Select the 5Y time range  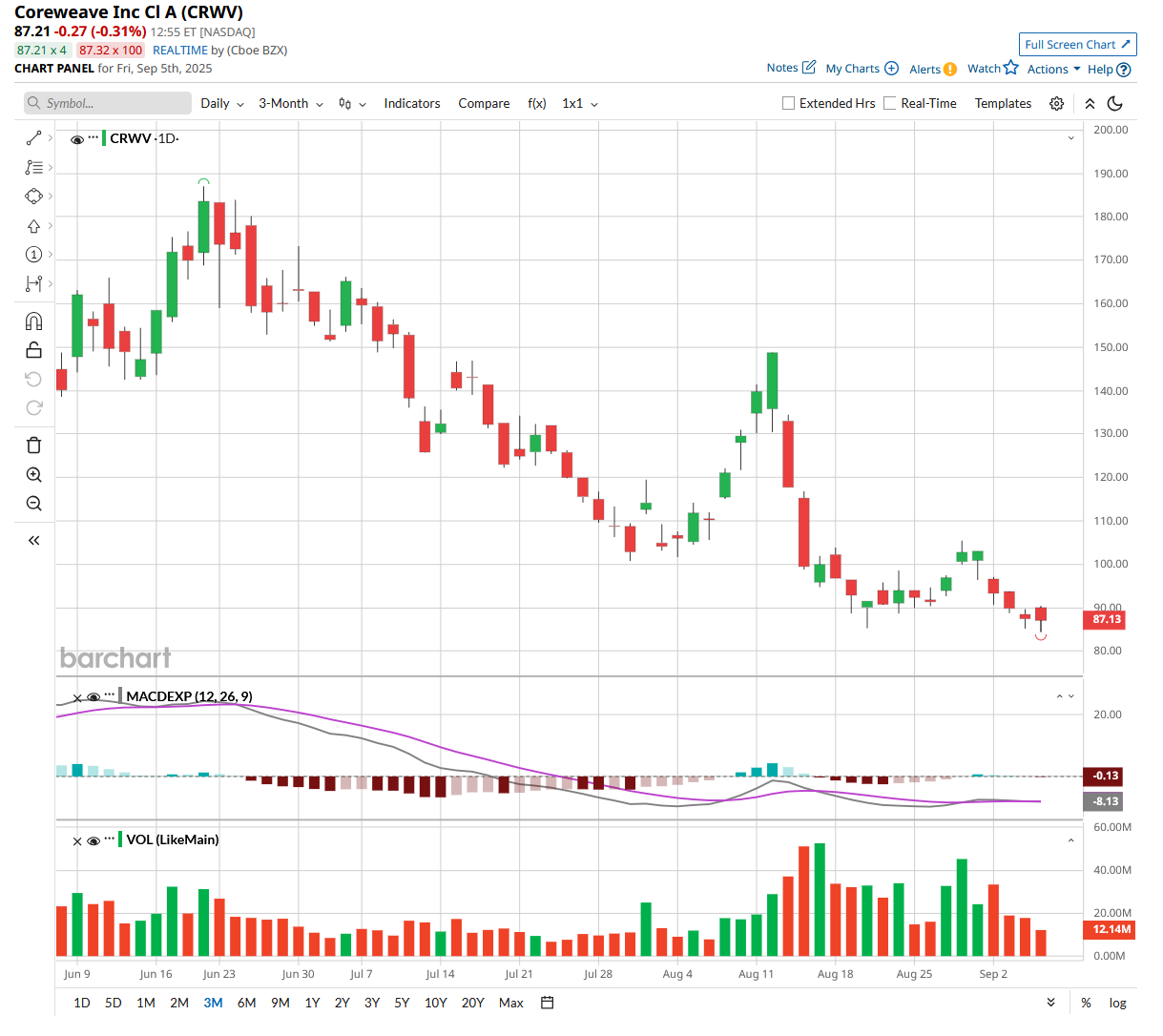pyautogui.click(x=402, y=1003)
